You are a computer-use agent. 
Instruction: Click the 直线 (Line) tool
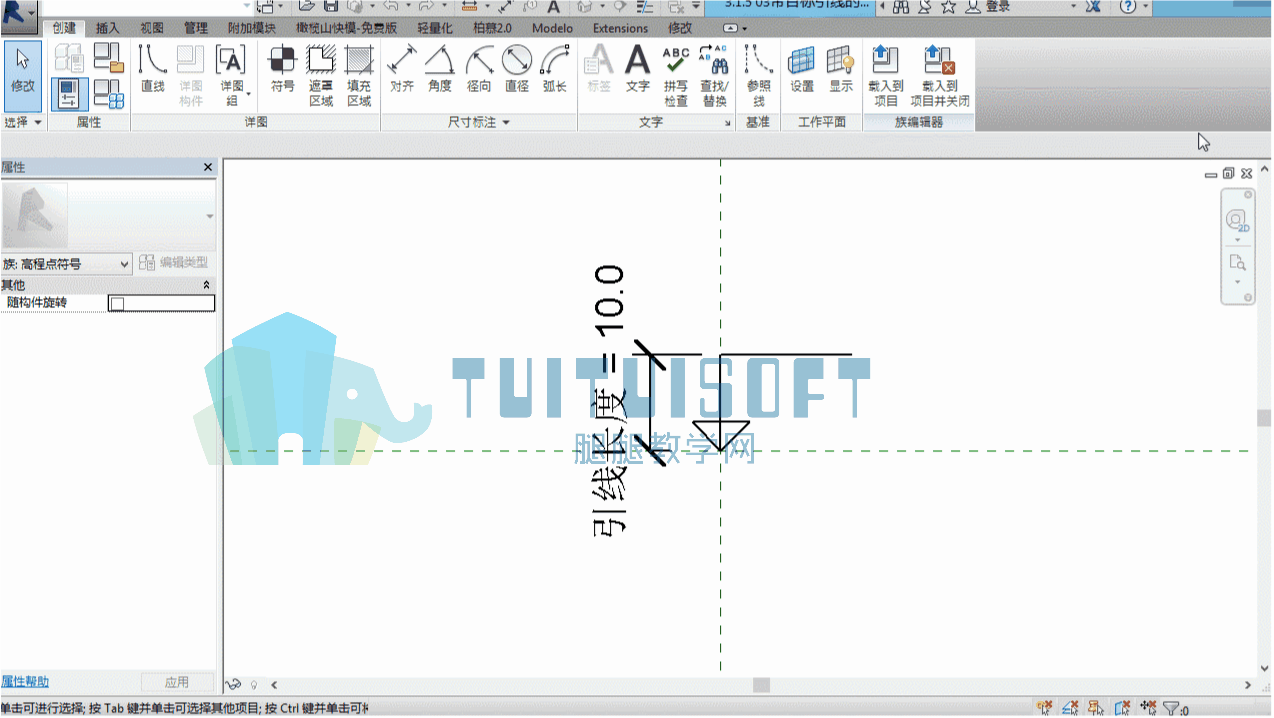(x=152, y=70)
